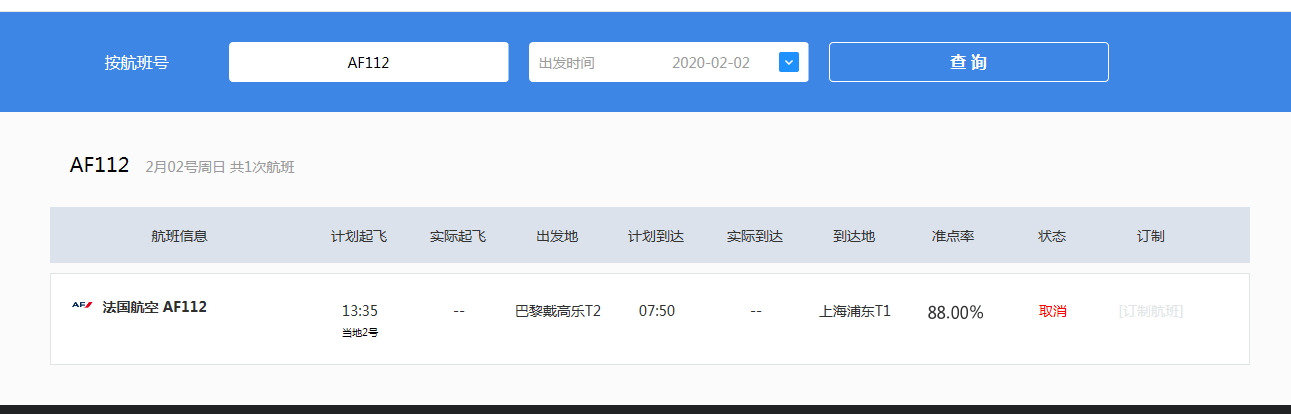Click 法国航空 AF112 flight name

[154, 307]
